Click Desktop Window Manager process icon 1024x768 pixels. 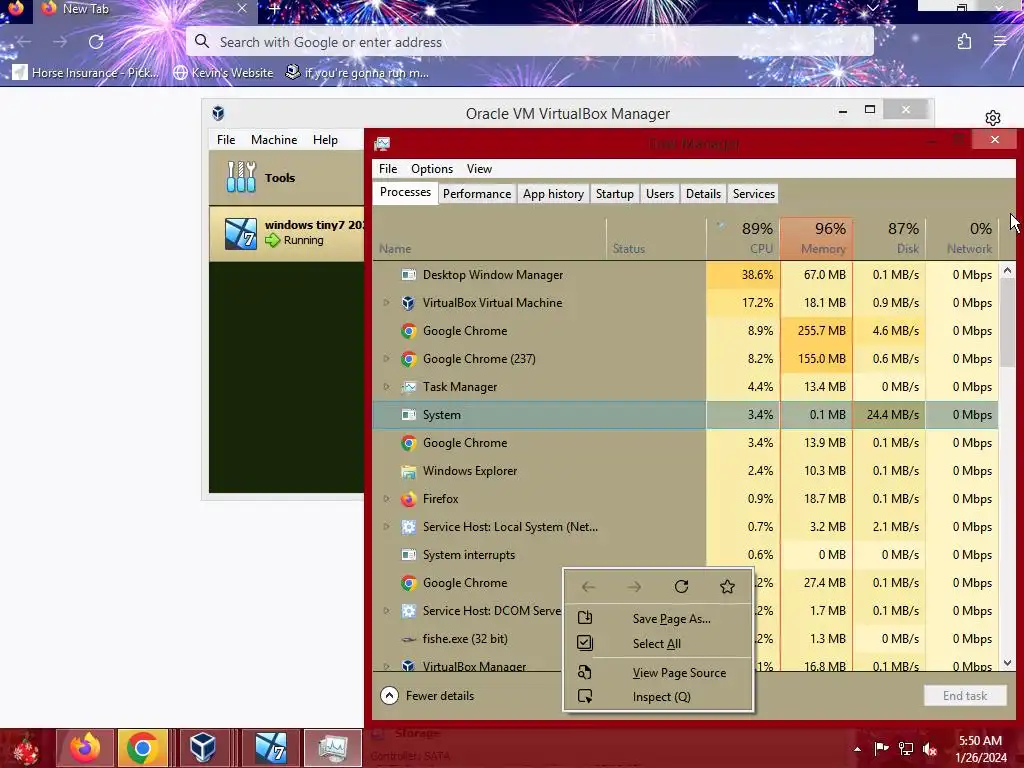(x=409, y=275)
